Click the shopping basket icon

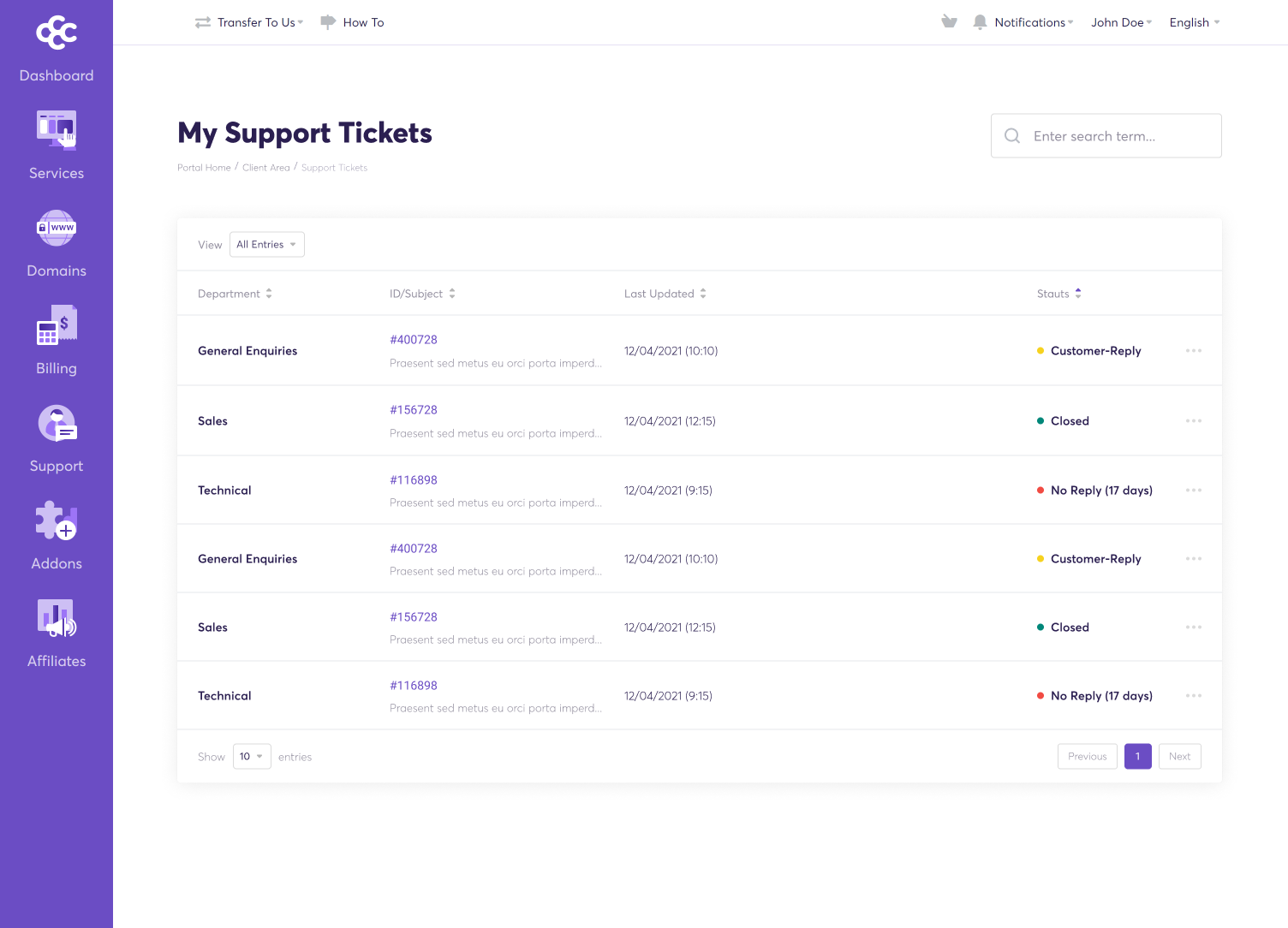[x=949, y=22]
